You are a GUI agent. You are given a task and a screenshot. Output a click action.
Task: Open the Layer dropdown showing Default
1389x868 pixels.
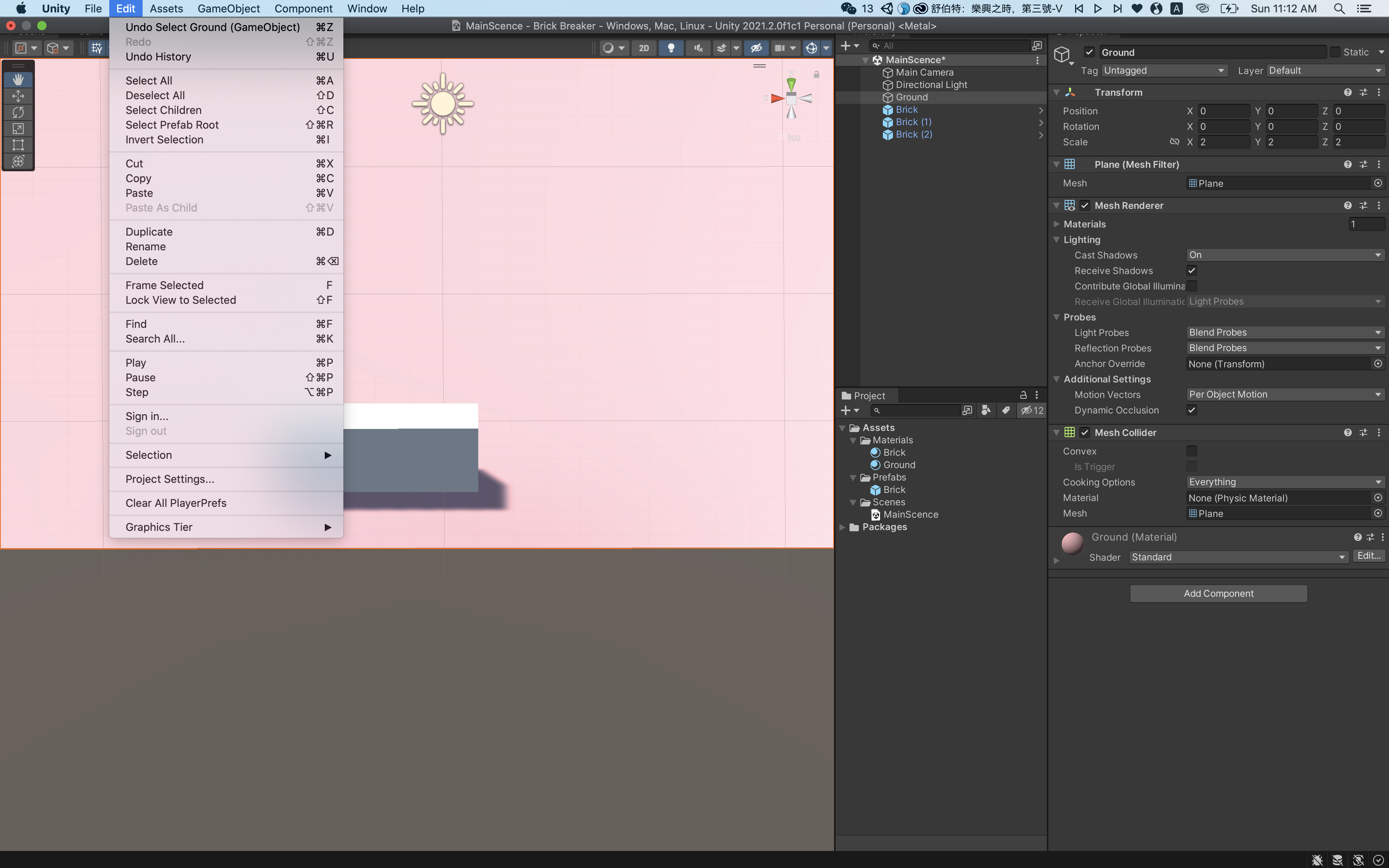(1325, 71)
